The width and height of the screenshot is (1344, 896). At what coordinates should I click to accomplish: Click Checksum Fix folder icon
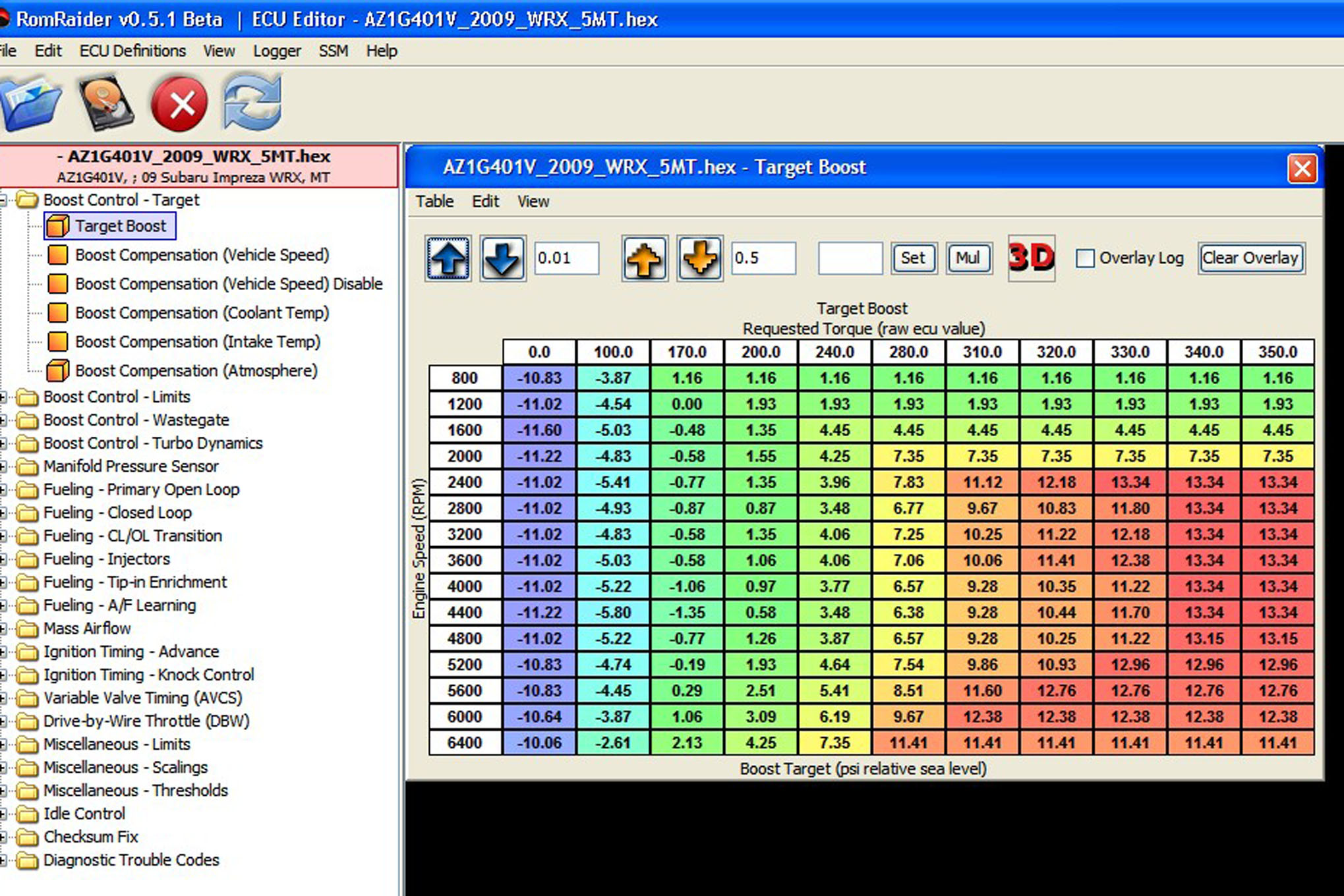[x=27, y=837]
